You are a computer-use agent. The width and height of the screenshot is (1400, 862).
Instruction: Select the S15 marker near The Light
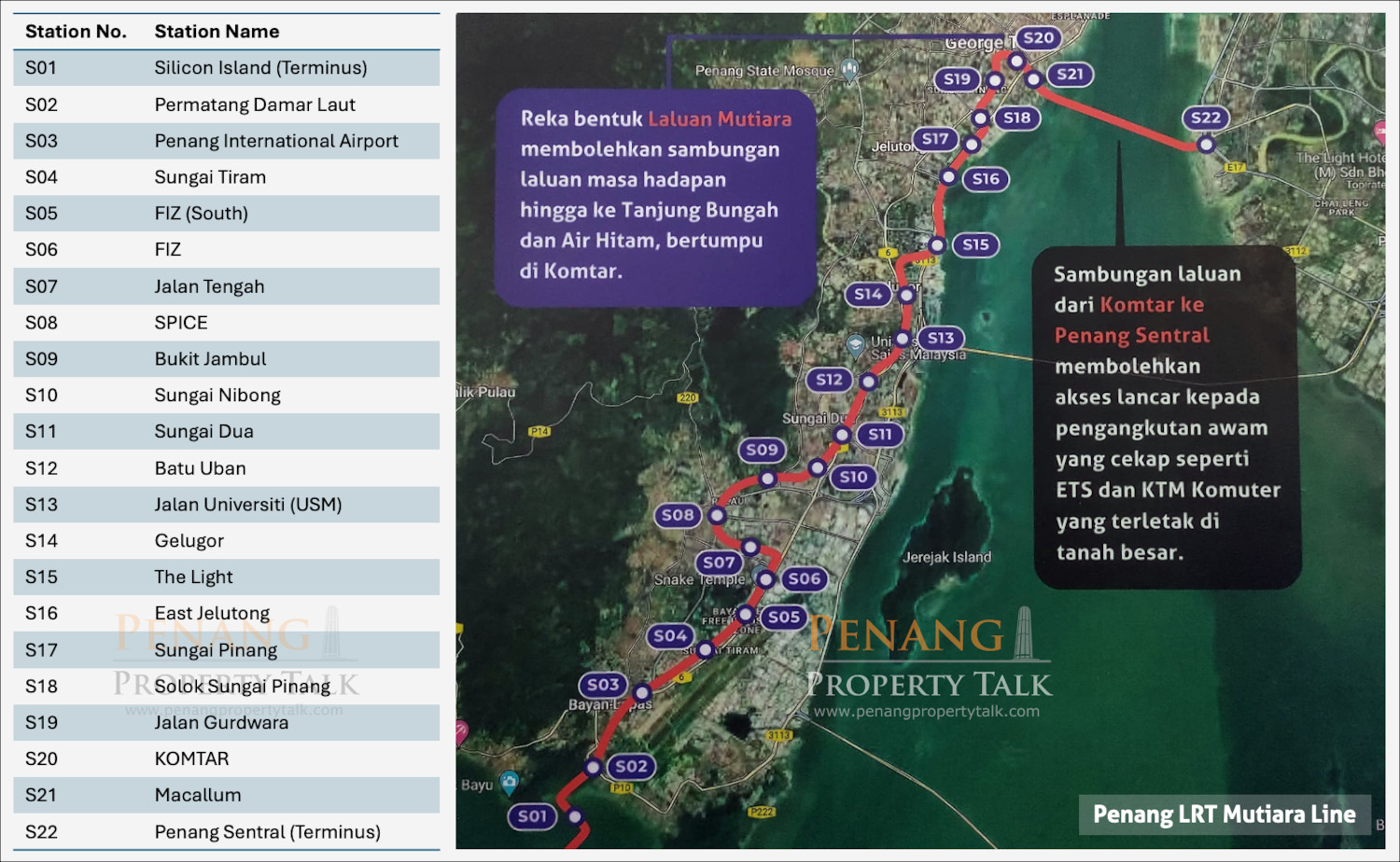point(975,244)
